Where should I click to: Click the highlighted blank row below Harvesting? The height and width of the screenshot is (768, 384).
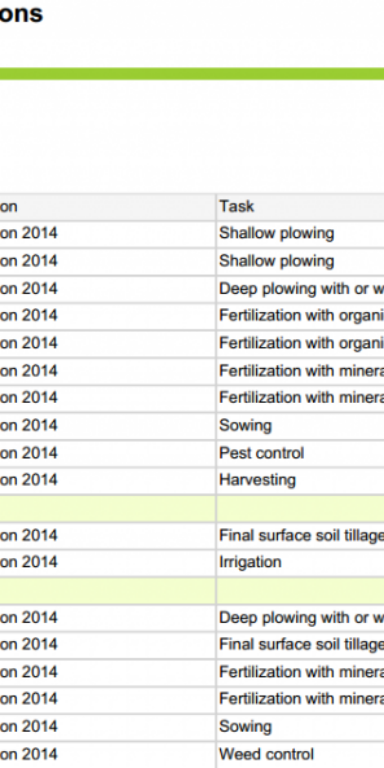[x=192, y=508]
